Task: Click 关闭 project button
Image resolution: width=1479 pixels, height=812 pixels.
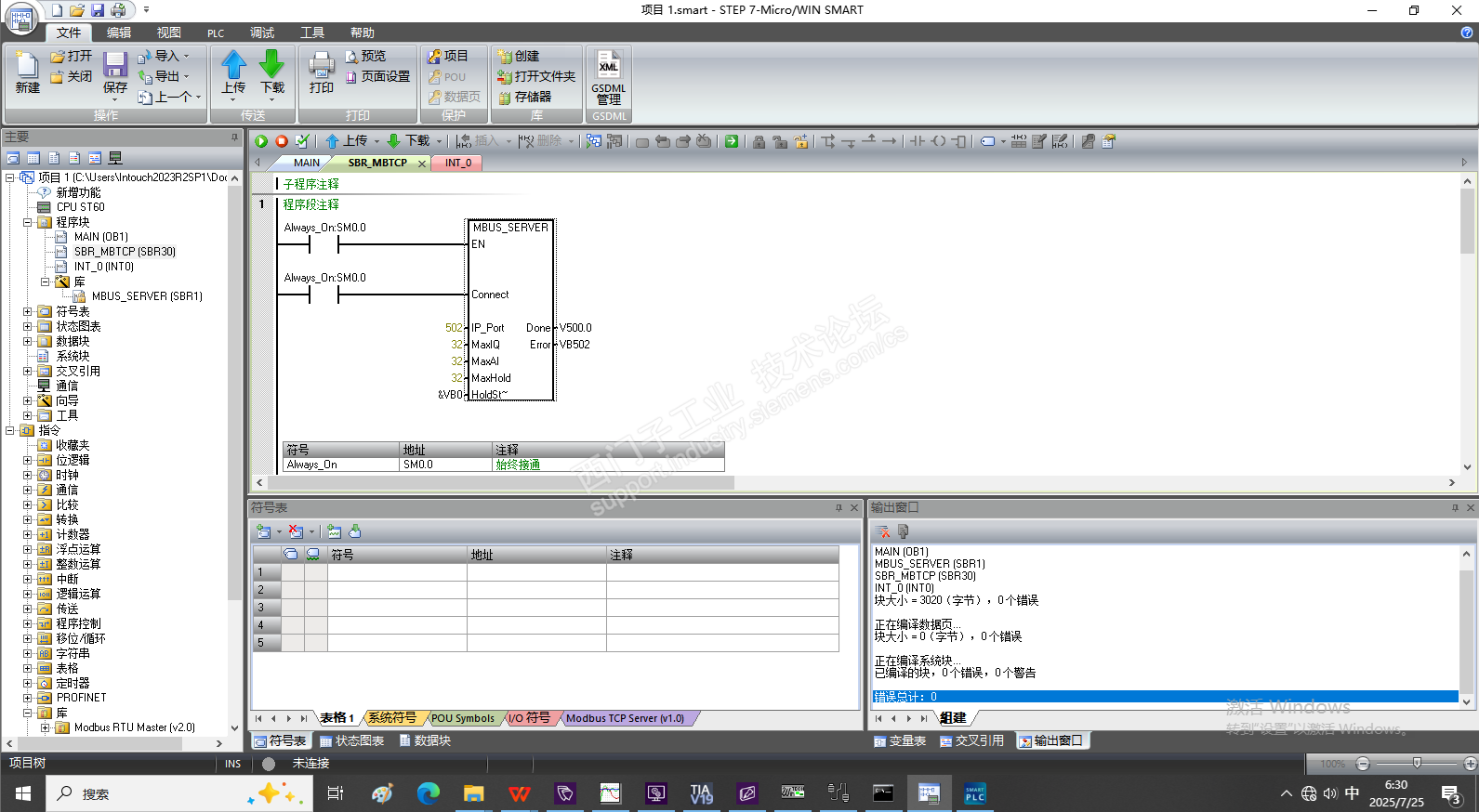Action: pyautogui.click(x=72, y=76)
